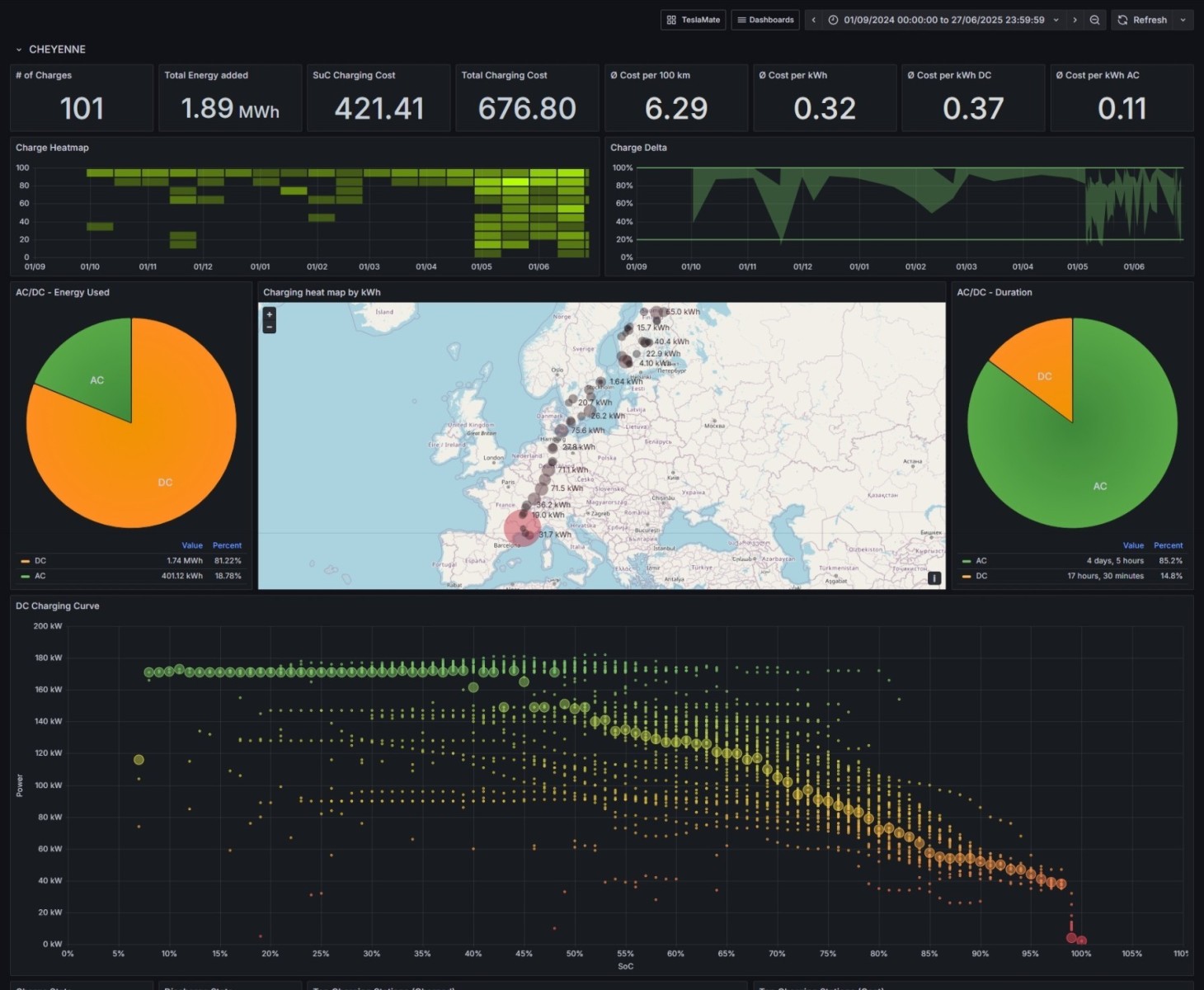Open the 'Ø Cost per 100 km' panel title
1204x990 pixels.
(x=650, y=75)
